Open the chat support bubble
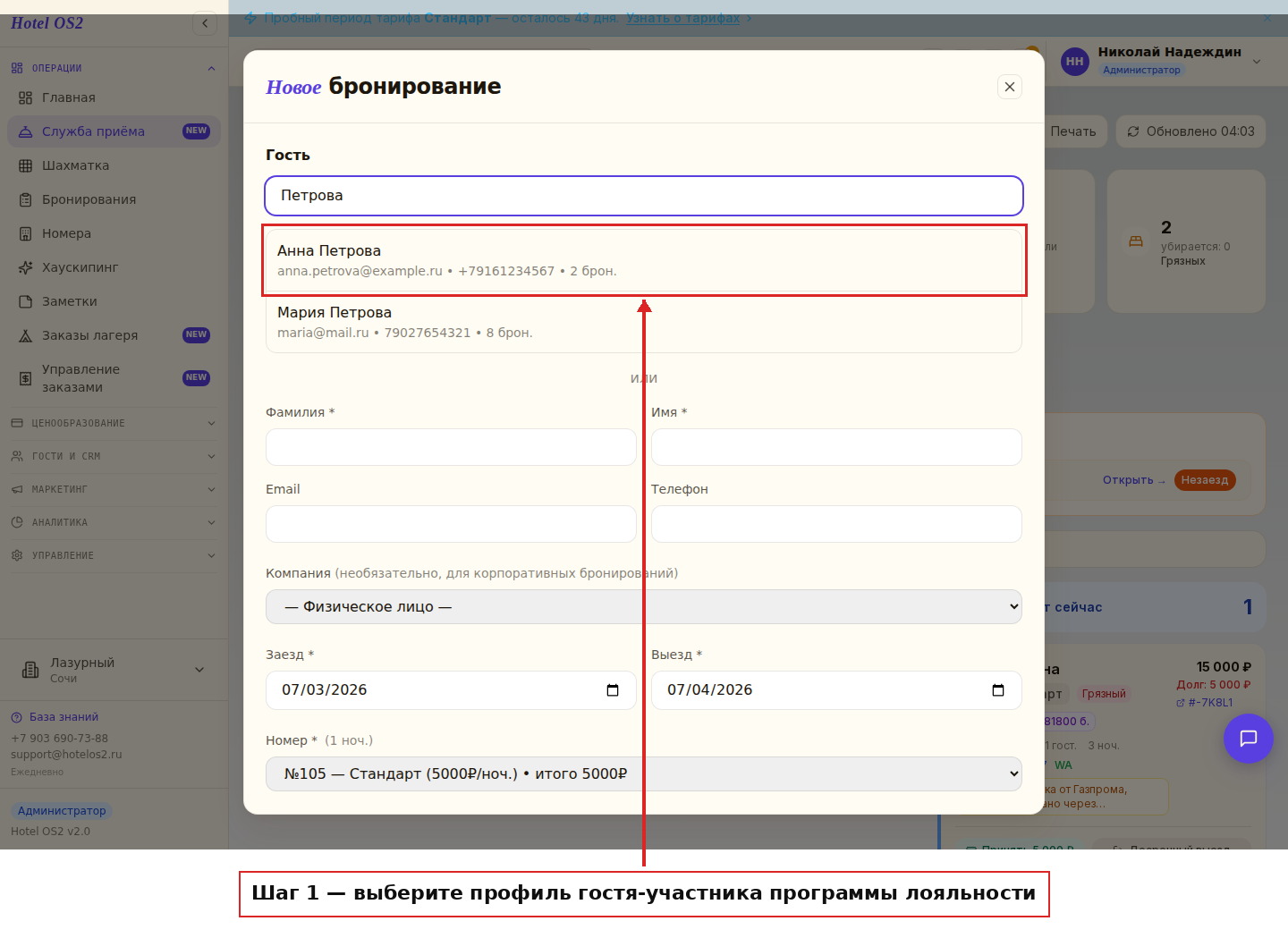1288x938 pixels. point(1248,739)
